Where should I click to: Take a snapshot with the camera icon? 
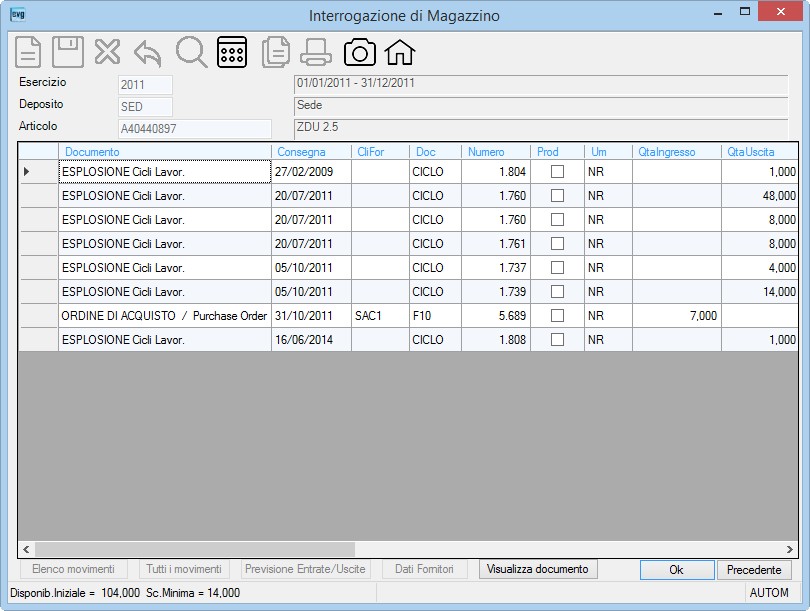(360, 52)
